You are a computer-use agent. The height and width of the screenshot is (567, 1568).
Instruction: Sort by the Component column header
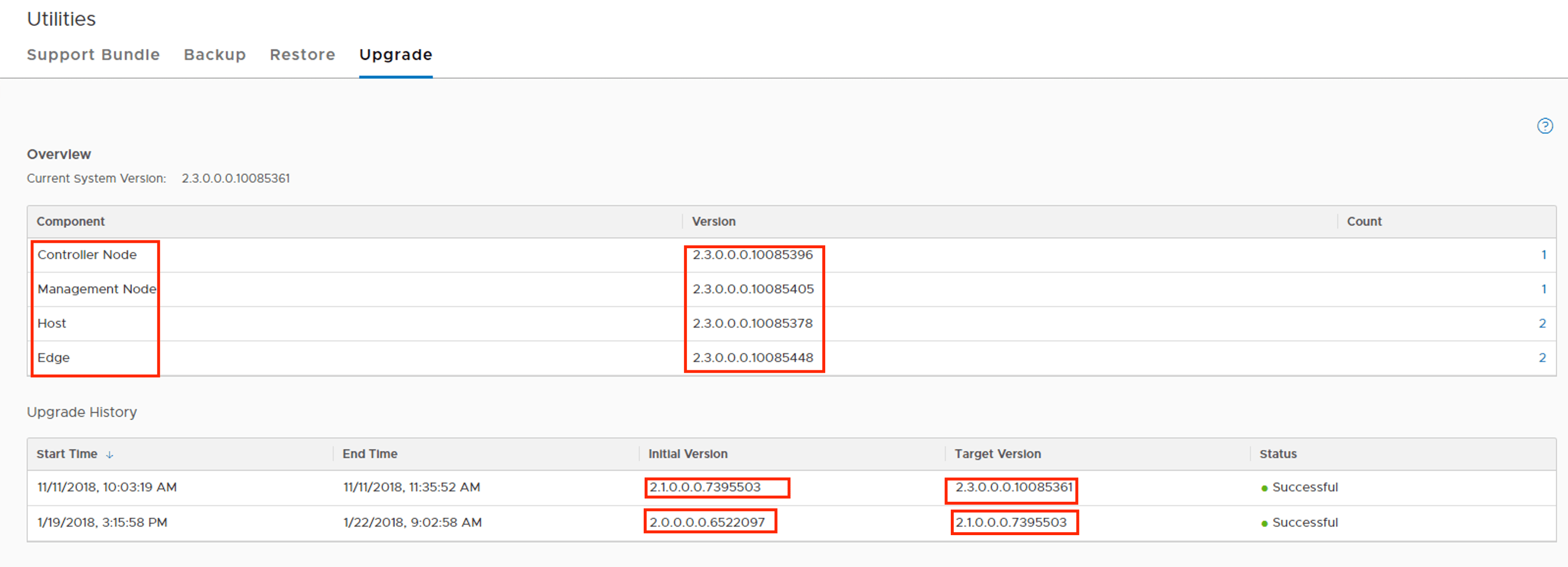(71, 221)
